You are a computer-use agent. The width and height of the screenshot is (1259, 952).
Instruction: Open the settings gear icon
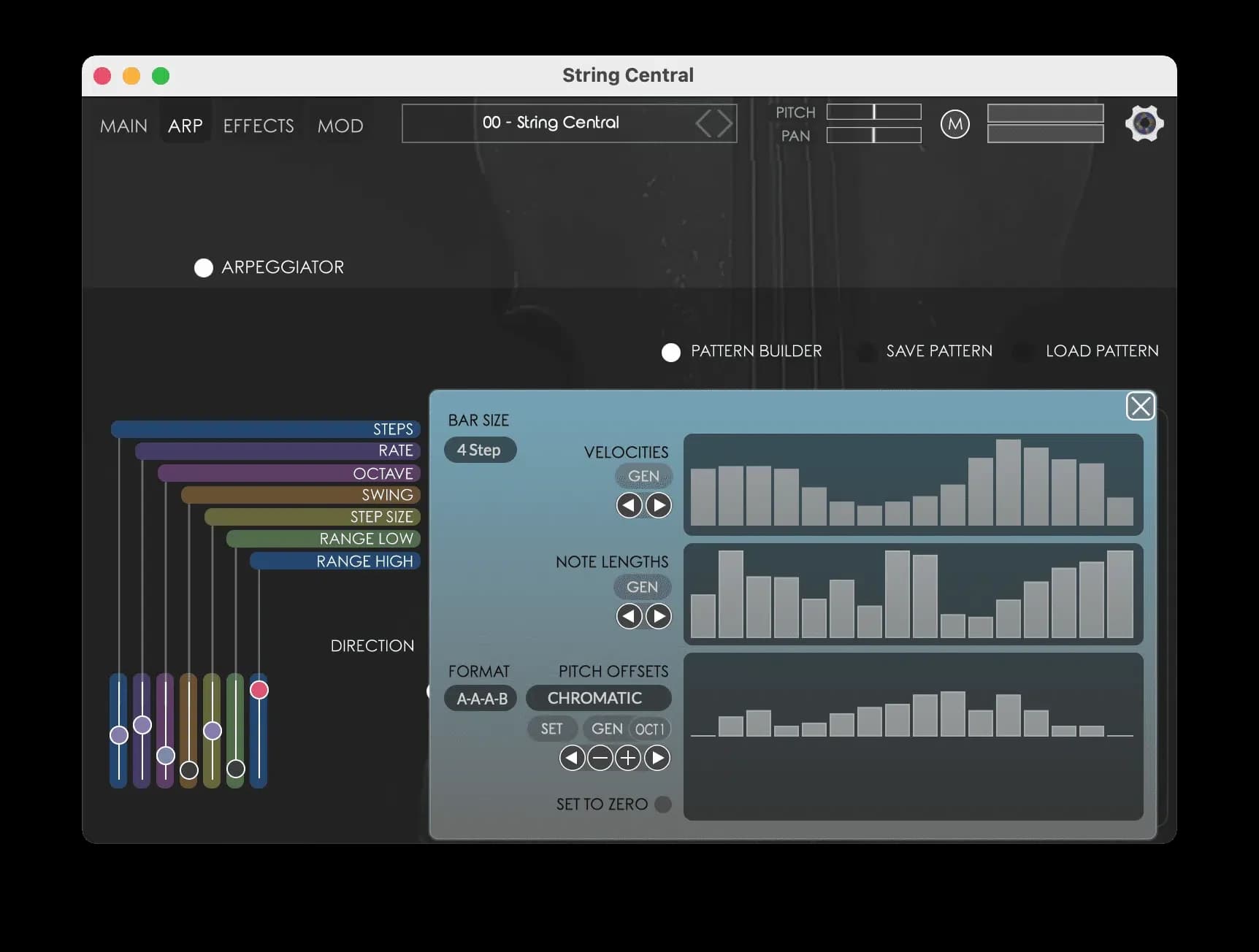click(x=1144, y=123)
